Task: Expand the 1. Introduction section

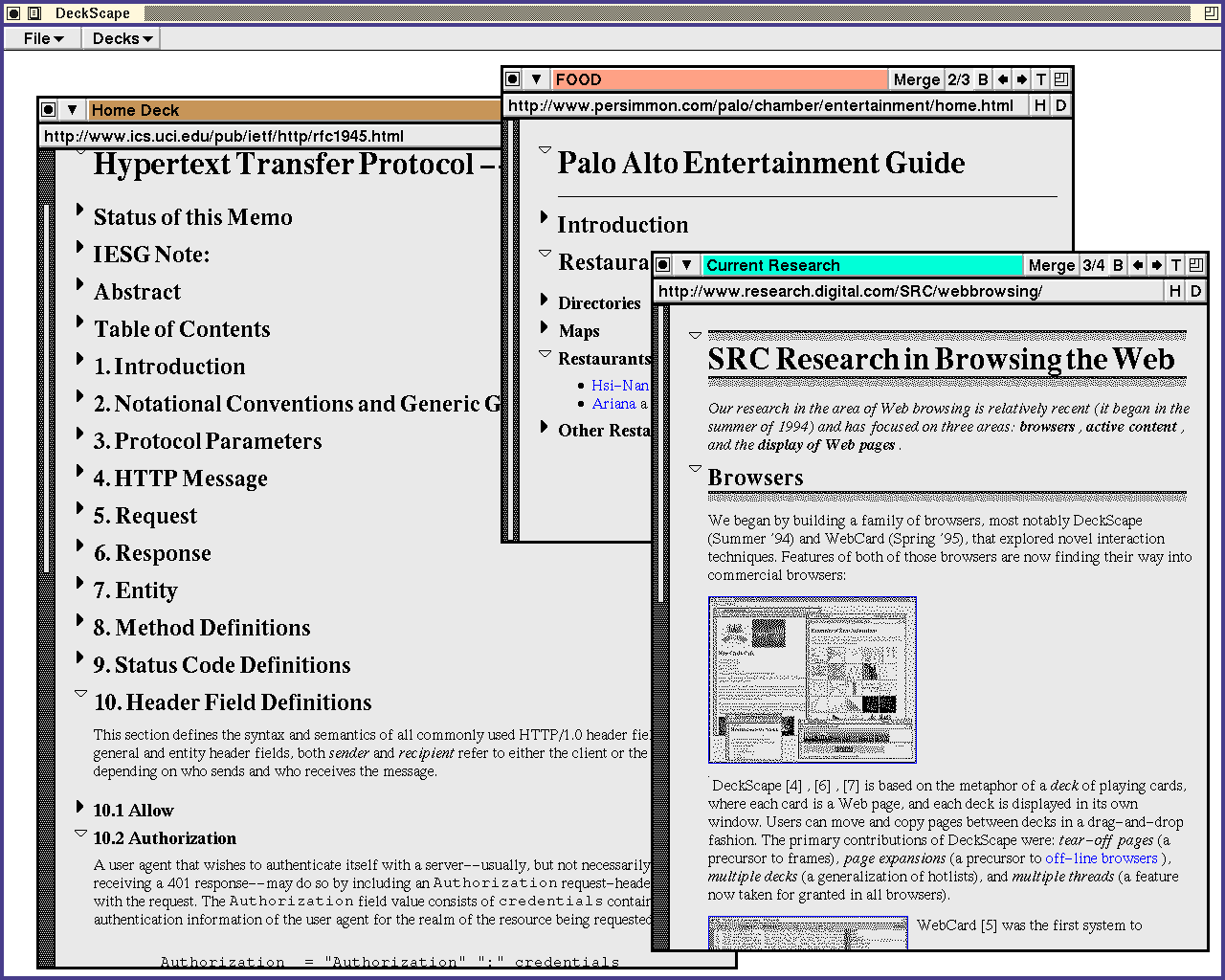Action: point(80,359)
